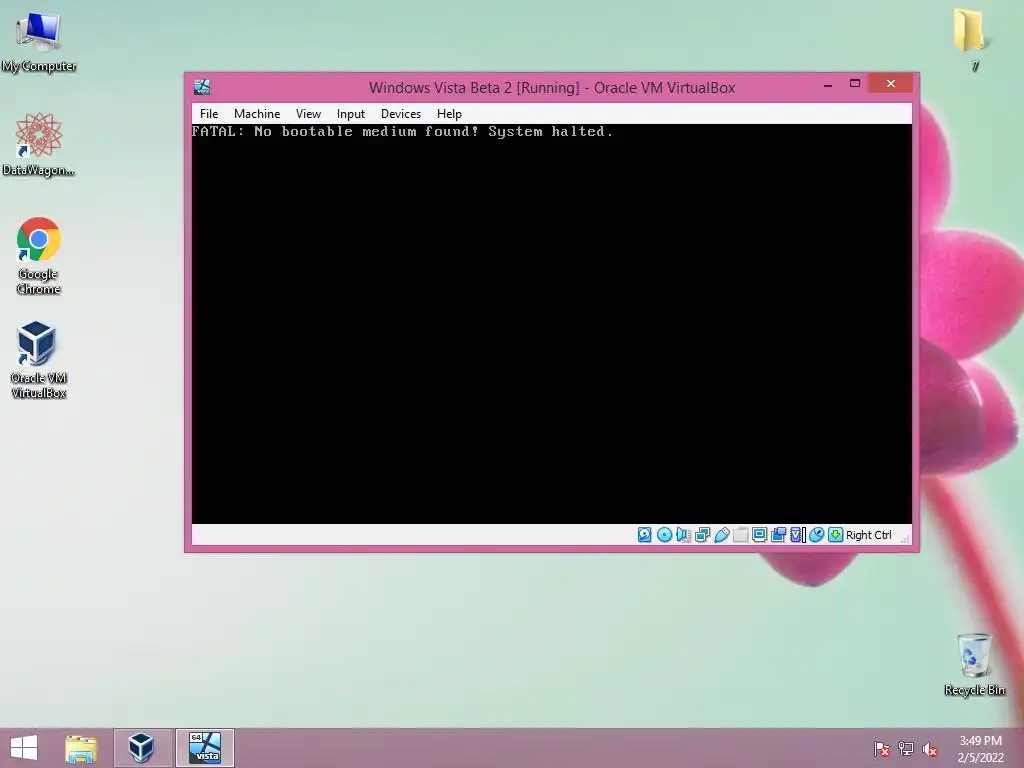Click the optical disk indicator in status bar
1024x768 pixels.
coord(664,535)
